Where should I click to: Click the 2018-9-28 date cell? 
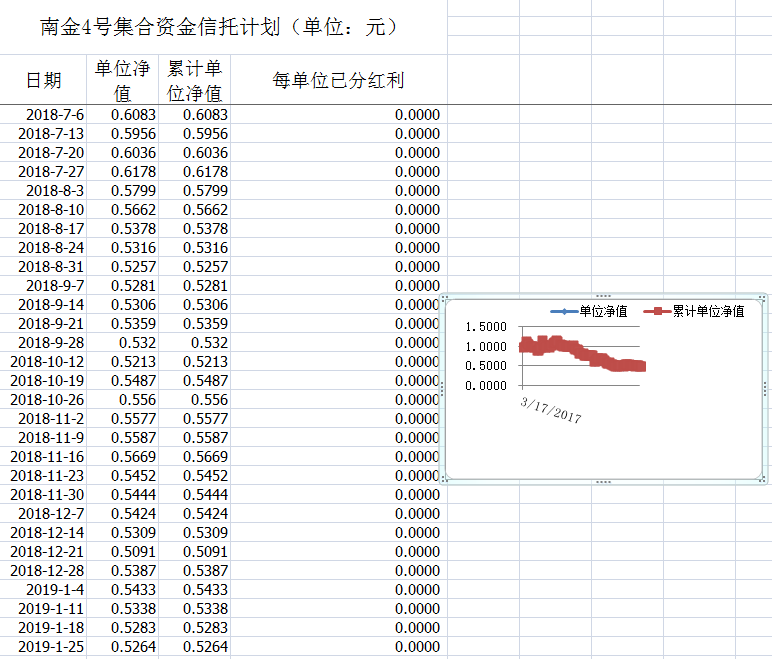(43, 343)
